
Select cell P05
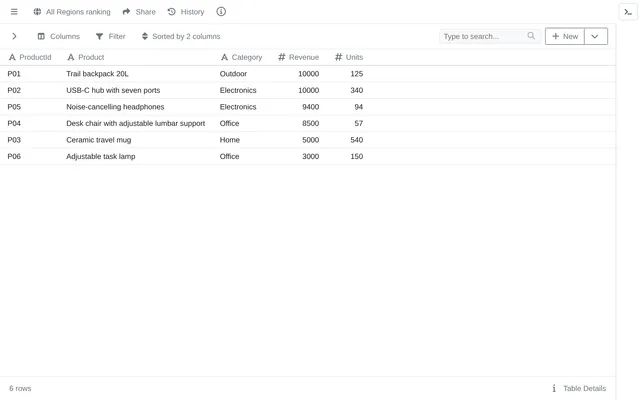tap(14, 107)
